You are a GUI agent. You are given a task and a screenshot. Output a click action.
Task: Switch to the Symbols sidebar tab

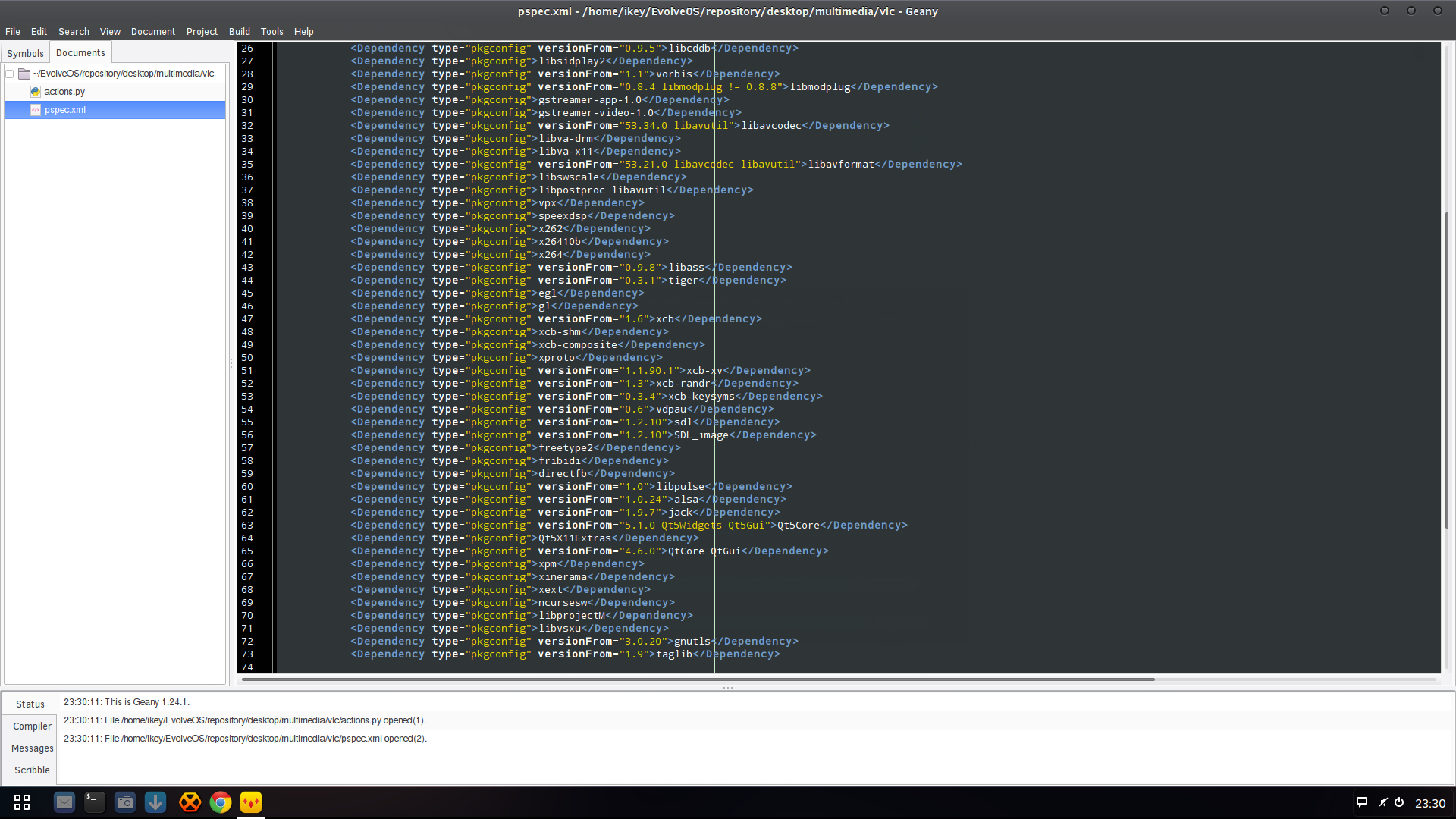coord(25,53)
